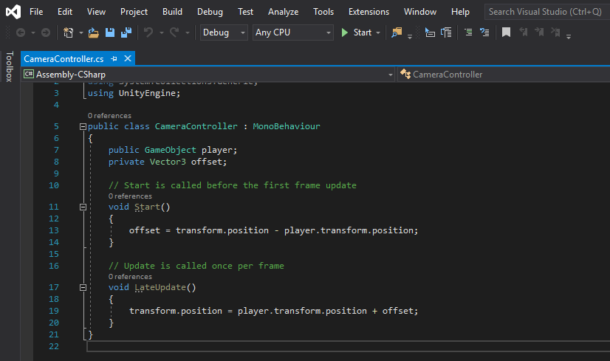The image size is (610, 361).
Task: Click the Find in Files icon
Action: [396, 32]
